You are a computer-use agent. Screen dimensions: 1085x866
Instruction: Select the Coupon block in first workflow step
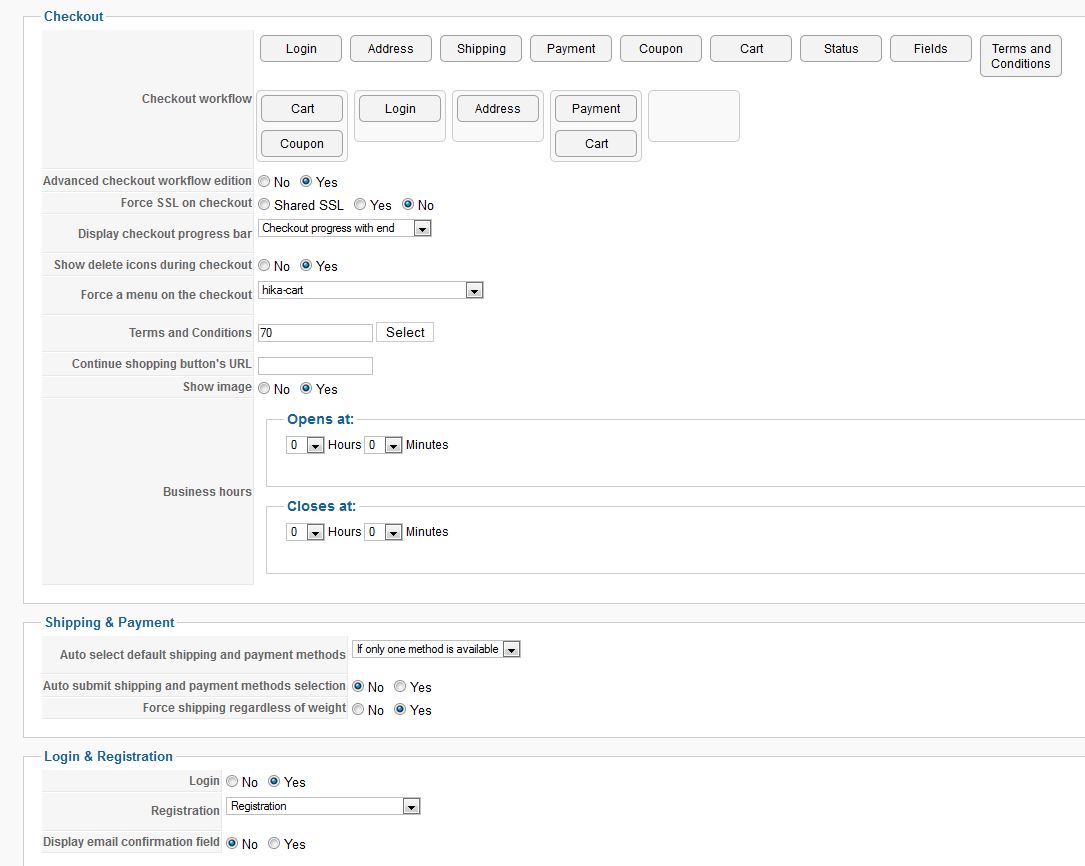click(x=302, y=144)
